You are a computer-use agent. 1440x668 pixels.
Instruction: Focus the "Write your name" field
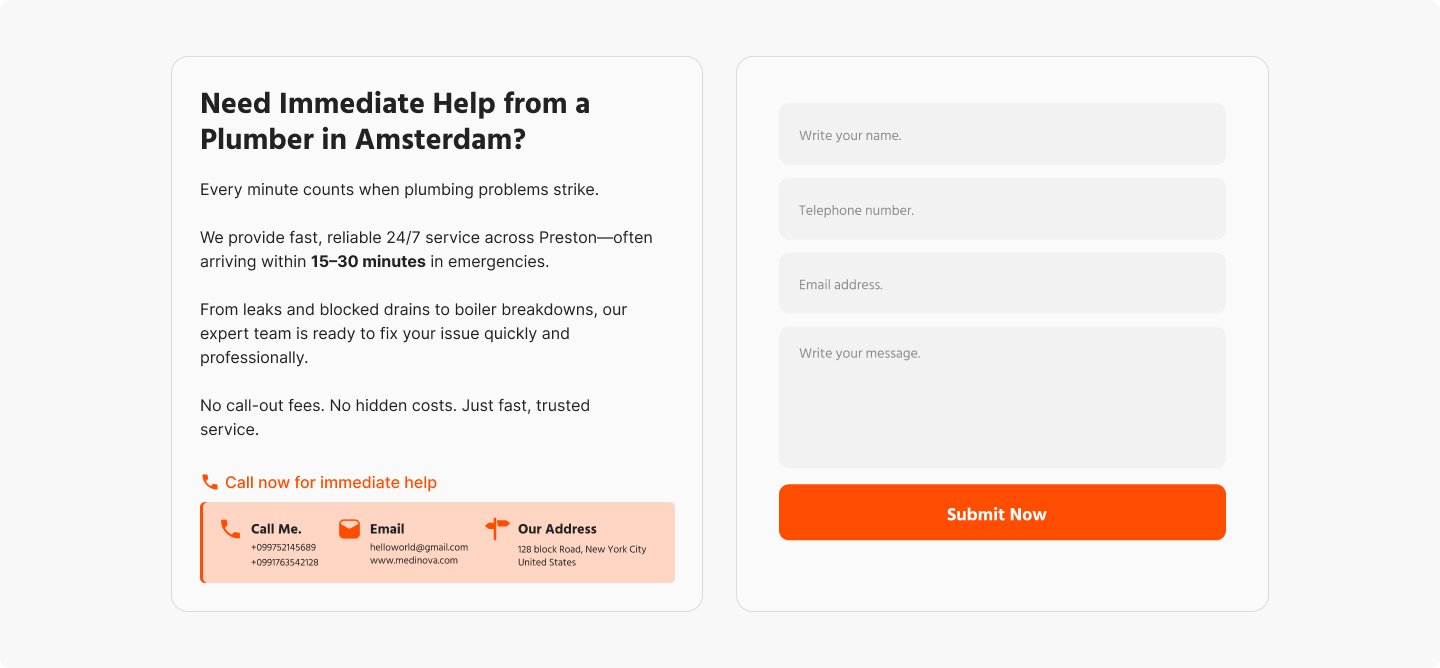click(x=1002, y=134)
